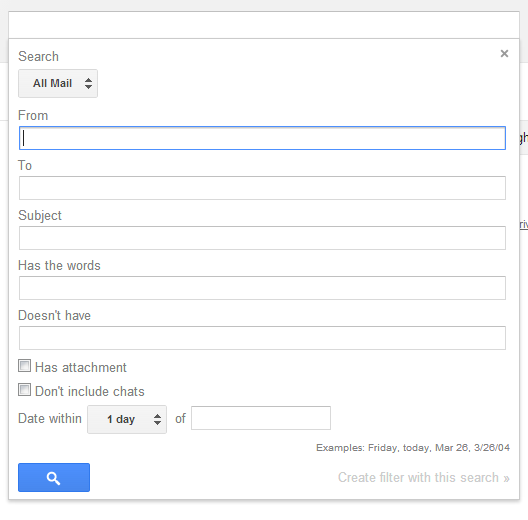Image resolution: width=528 pixels, height=520 pixels.
Task: Click the arrows on 1 day selector
Action: click(157, 419)
